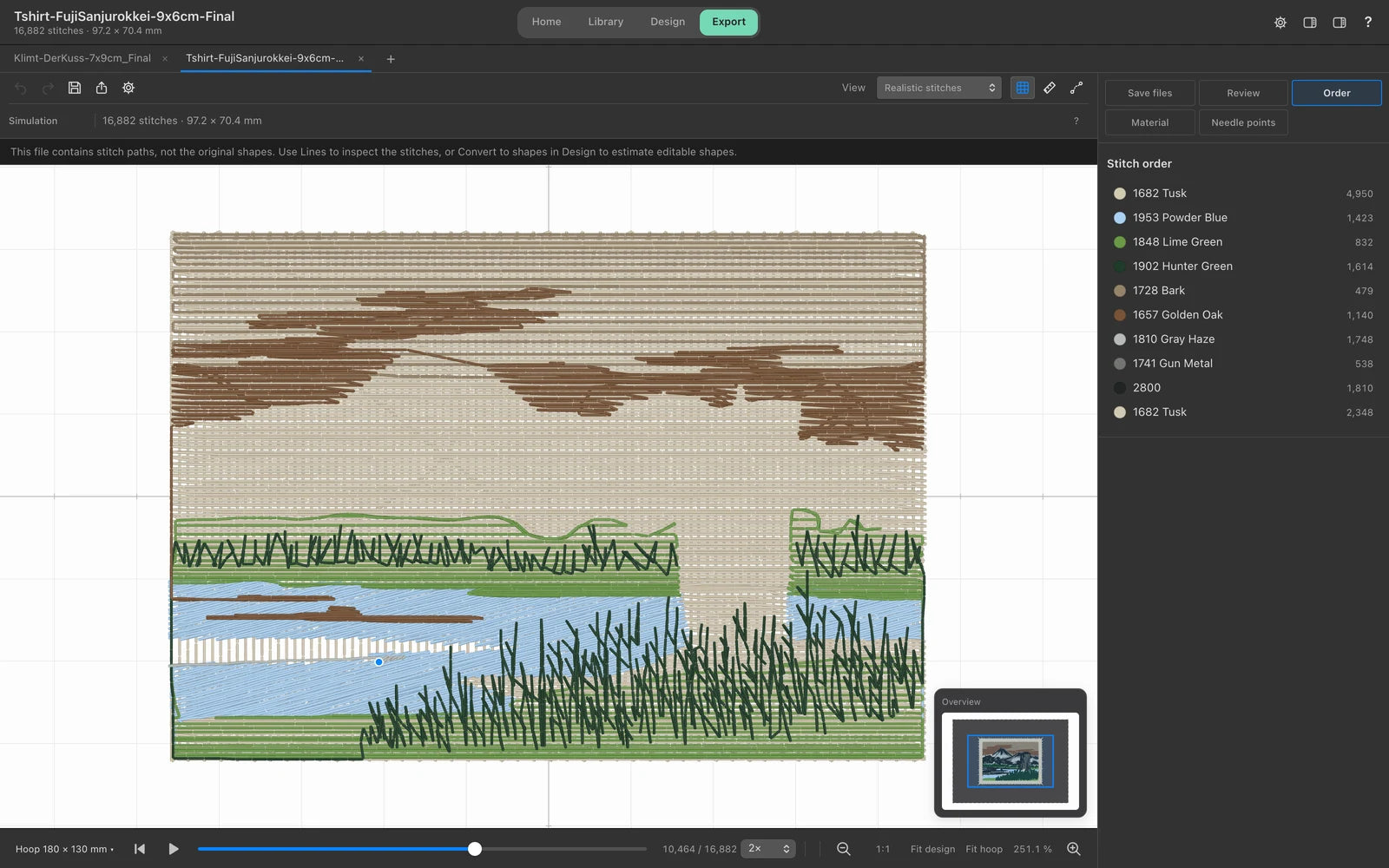Viewport: 1389px width, 868px height.
Task: Click the Review button
Action: click(x=1243, y=93)
